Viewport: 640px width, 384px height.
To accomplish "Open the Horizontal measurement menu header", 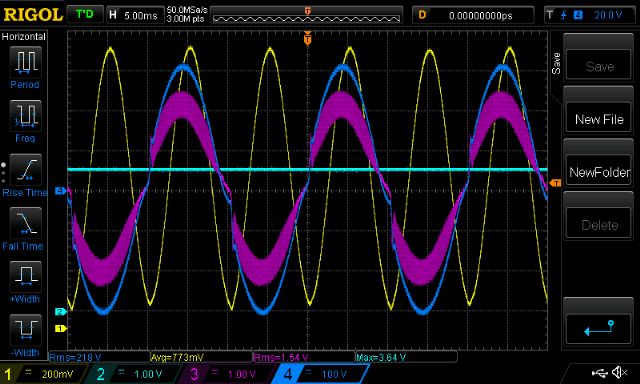I will tap(24, 37).
